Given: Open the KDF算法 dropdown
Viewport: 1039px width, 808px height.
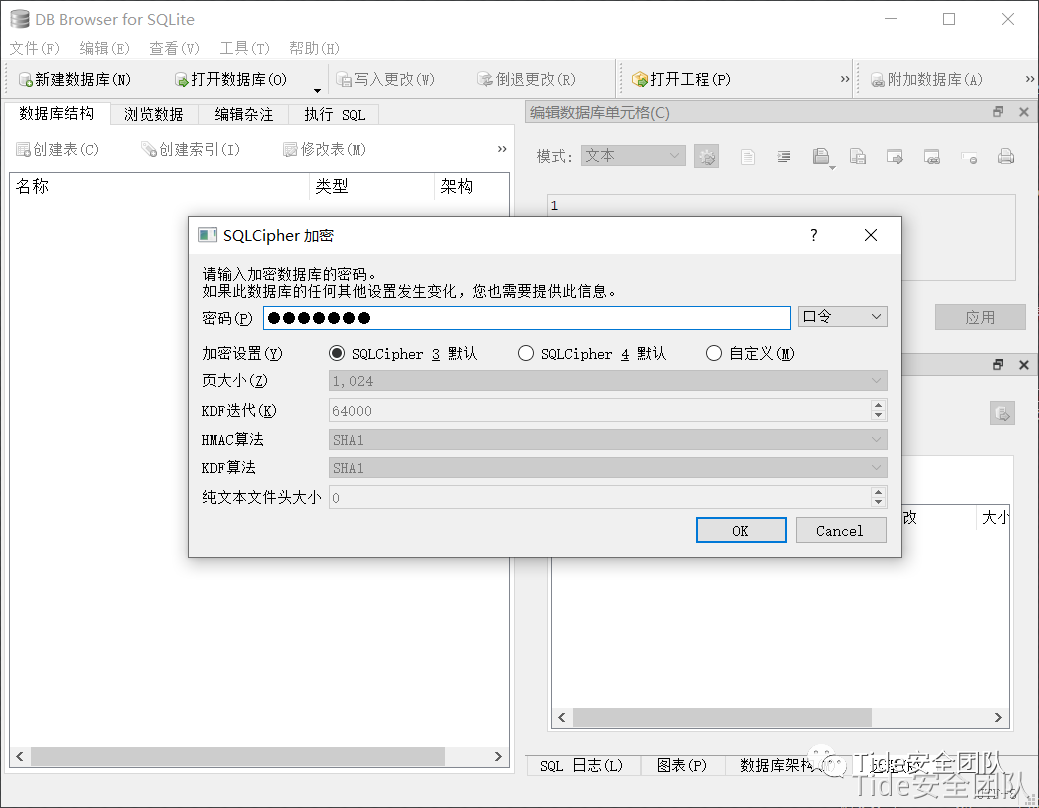Looking at the screenshot, I should pyautogui.click(x=608, y=468).
